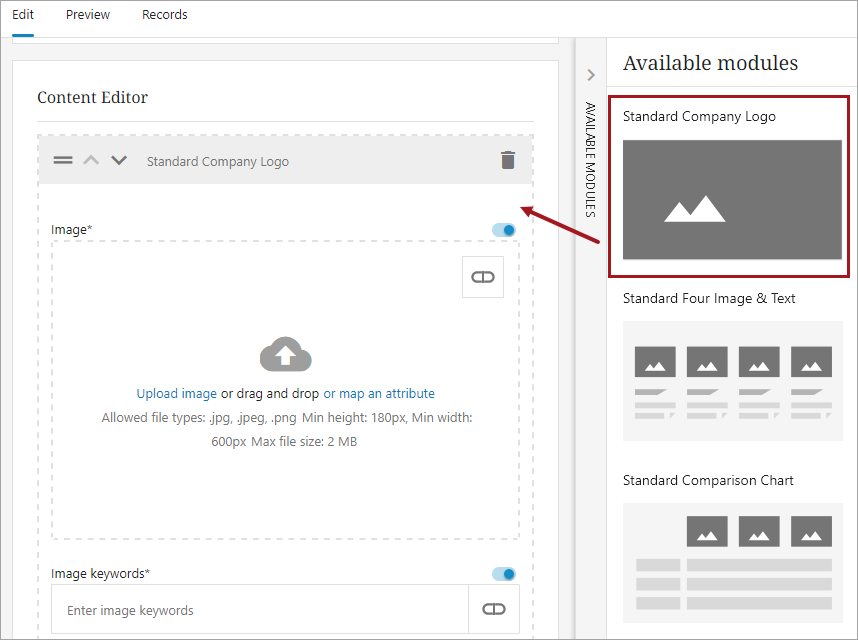Screen dimensions: 858x640
Task: Select the Standard Comparison Chart module
Action: [x=732, y=562]
